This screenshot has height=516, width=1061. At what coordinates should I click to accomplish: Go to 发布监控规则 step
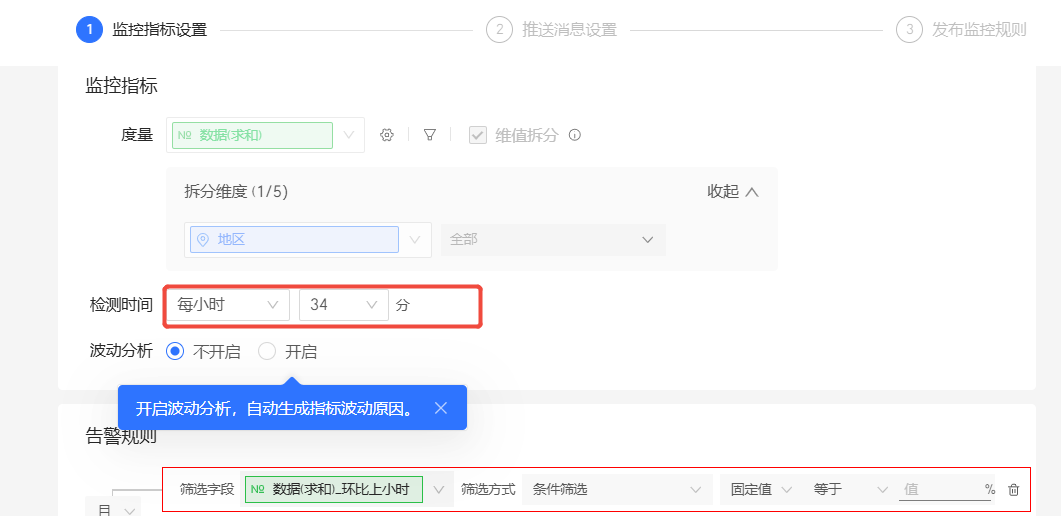point(979,29)
